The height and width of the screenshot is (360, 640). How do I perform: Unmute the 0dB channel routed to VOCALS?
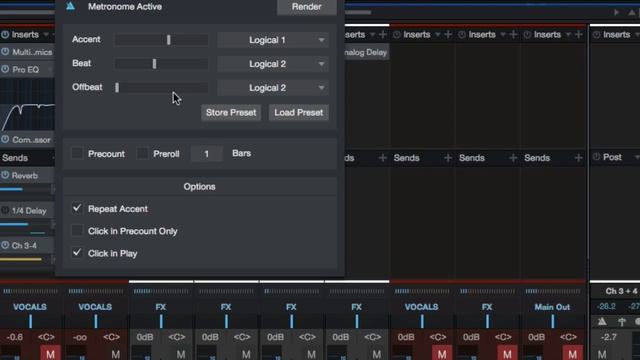coord(442,353)
